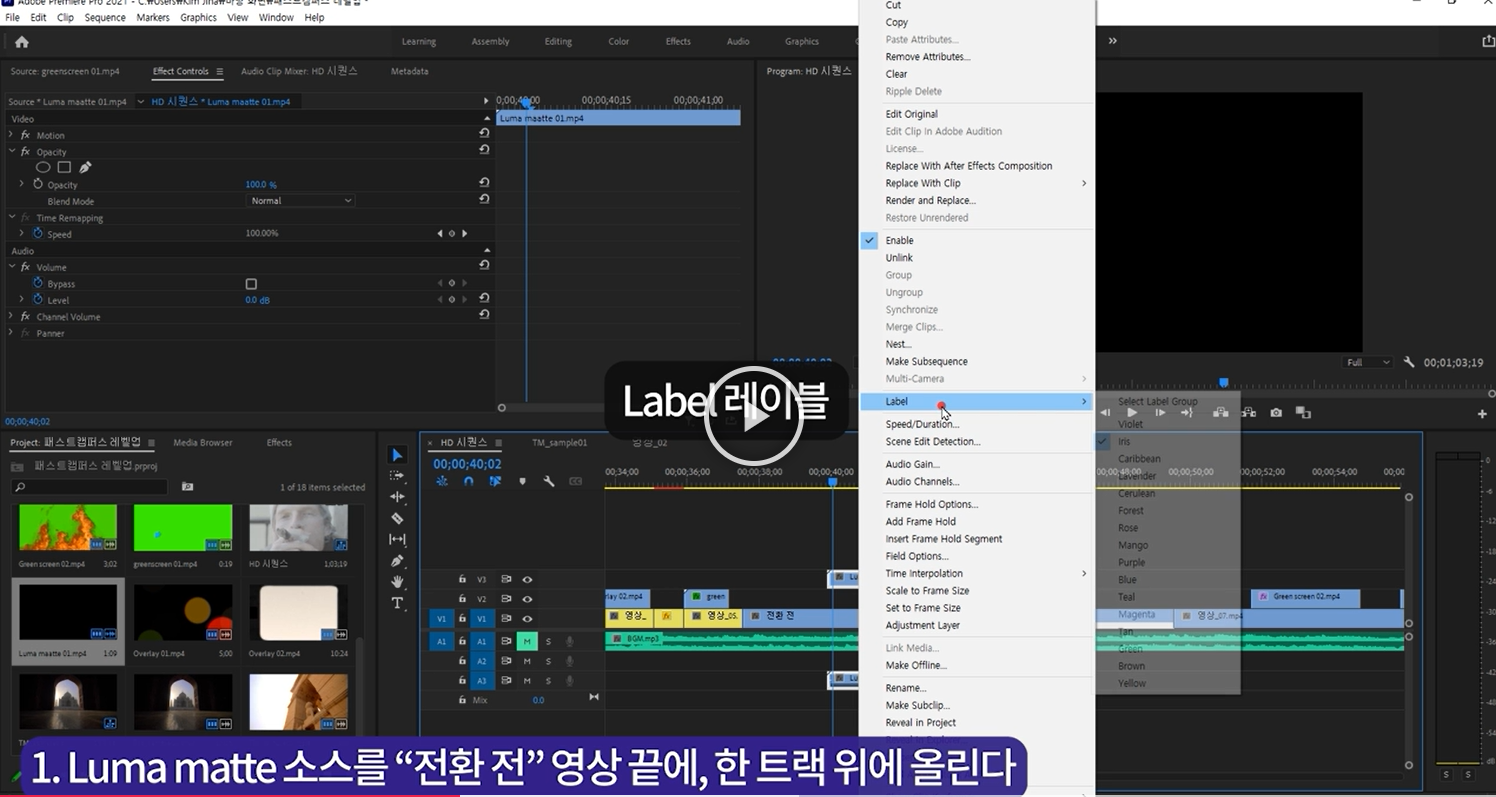Create a 4-point polygon mask under Opacity
The height and width of the screenshot is (797, 1496).
(x=64, y=168)
